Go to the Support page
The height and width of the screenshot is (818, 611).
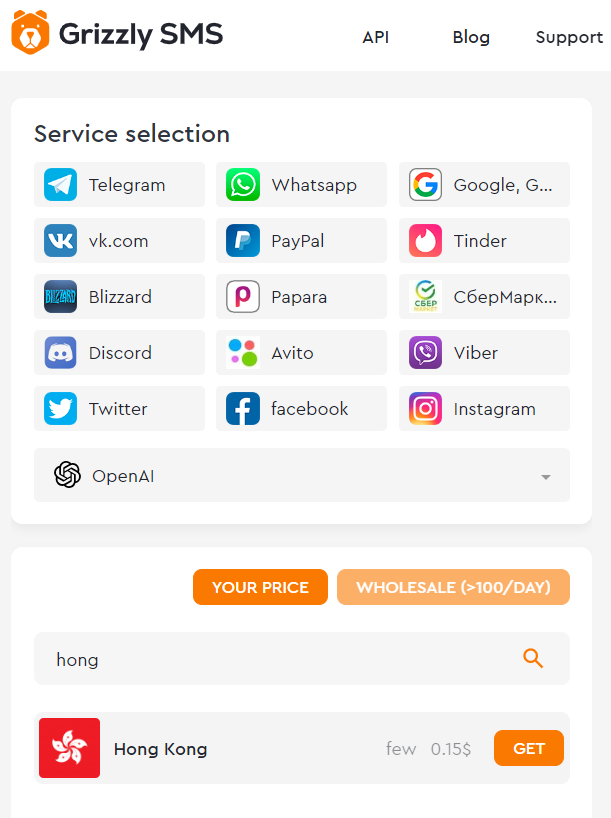(x=569, y=37)
